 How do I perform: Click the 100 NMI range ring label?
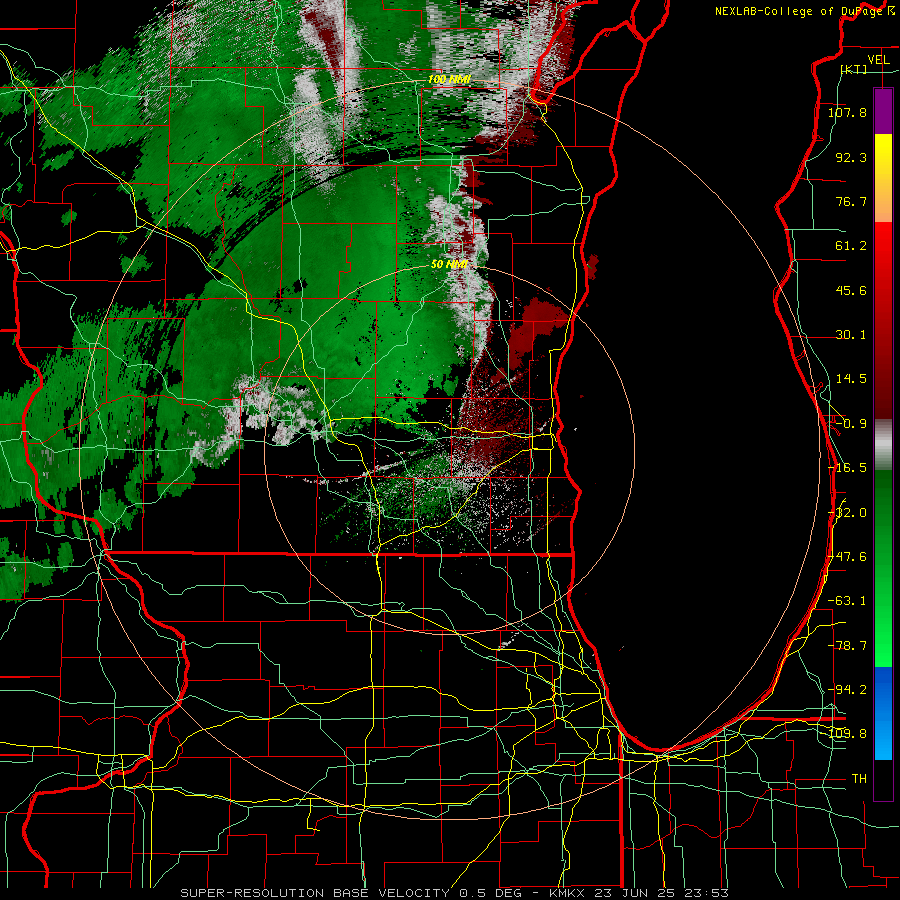[449, 79]
